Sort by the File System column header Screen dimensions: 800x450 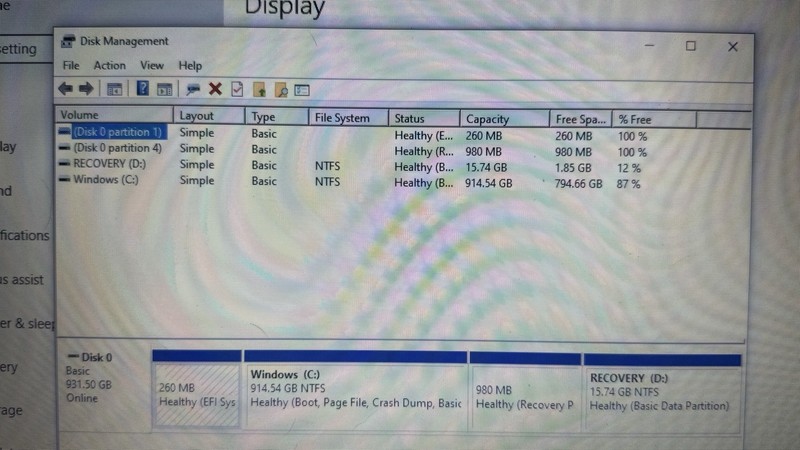click(348, 118)
